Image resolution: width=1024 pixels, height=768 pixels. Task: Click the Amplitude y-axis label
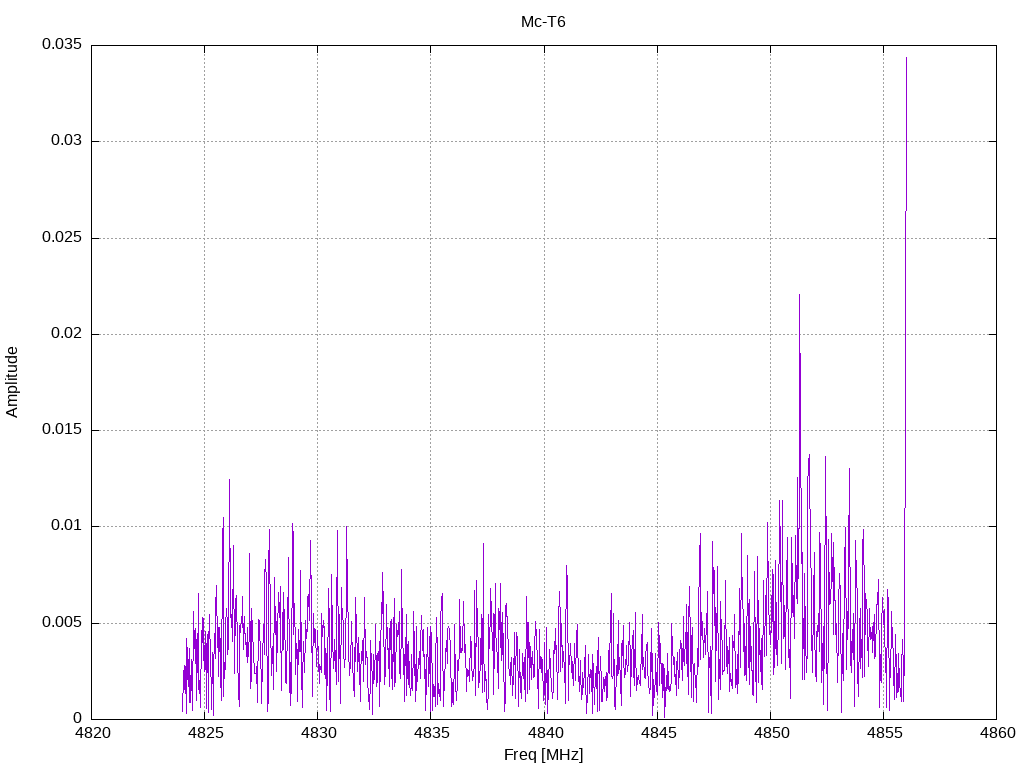12,382
